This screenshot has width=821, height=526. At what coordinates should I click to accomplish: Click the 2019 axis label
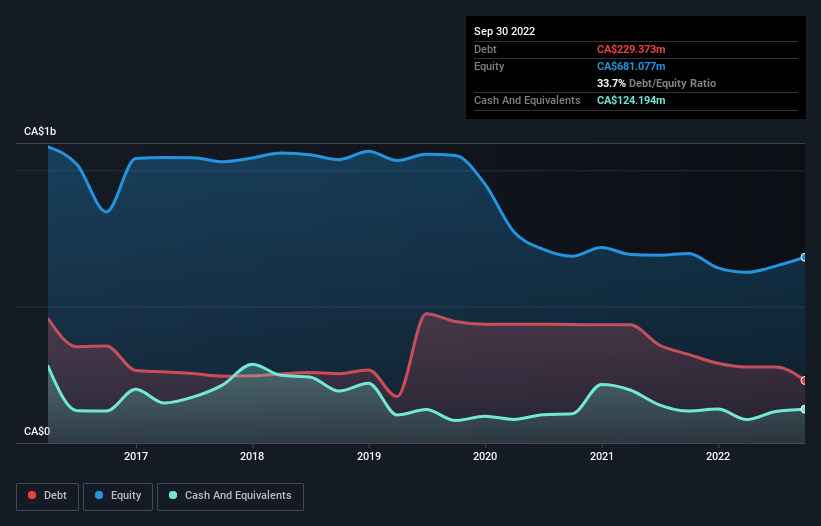tap(369, 456)
